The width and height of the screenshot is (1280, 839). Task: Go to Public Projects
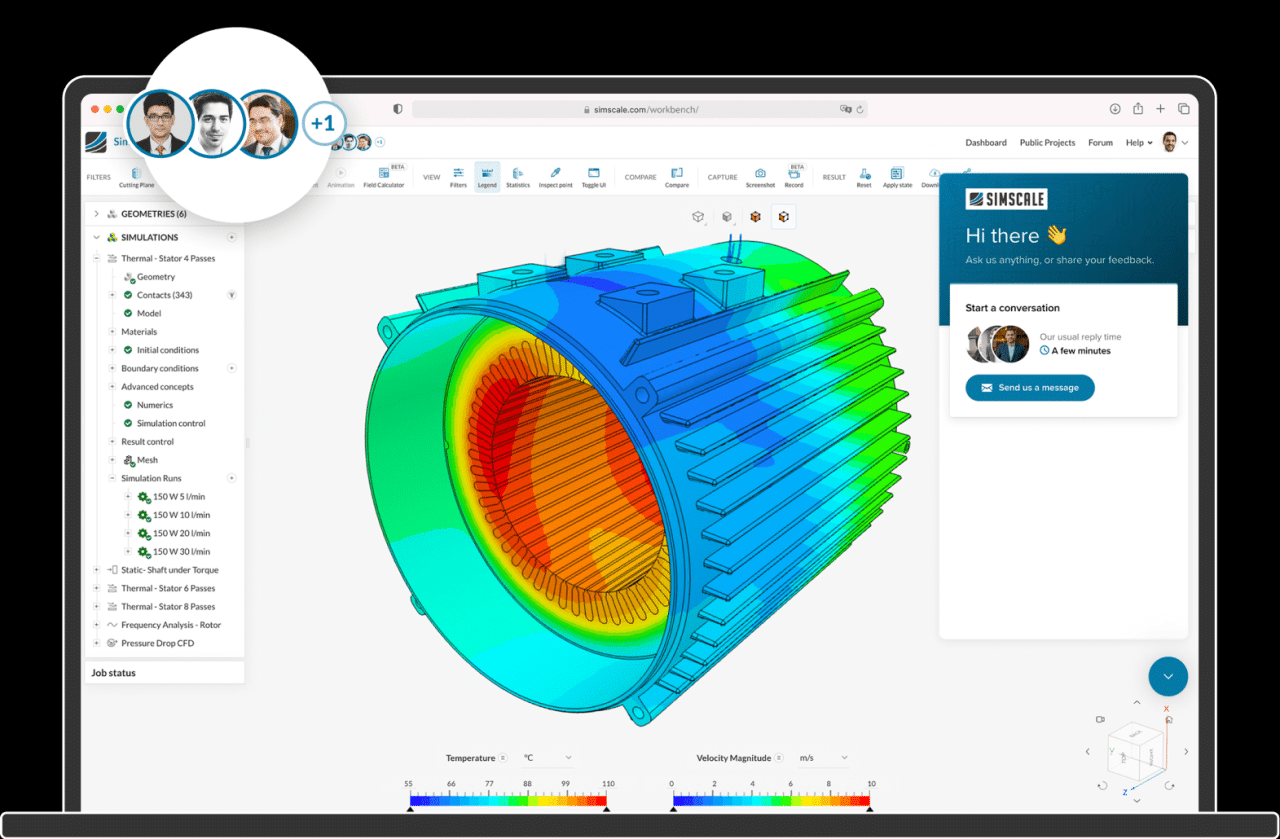(1047, 143)
